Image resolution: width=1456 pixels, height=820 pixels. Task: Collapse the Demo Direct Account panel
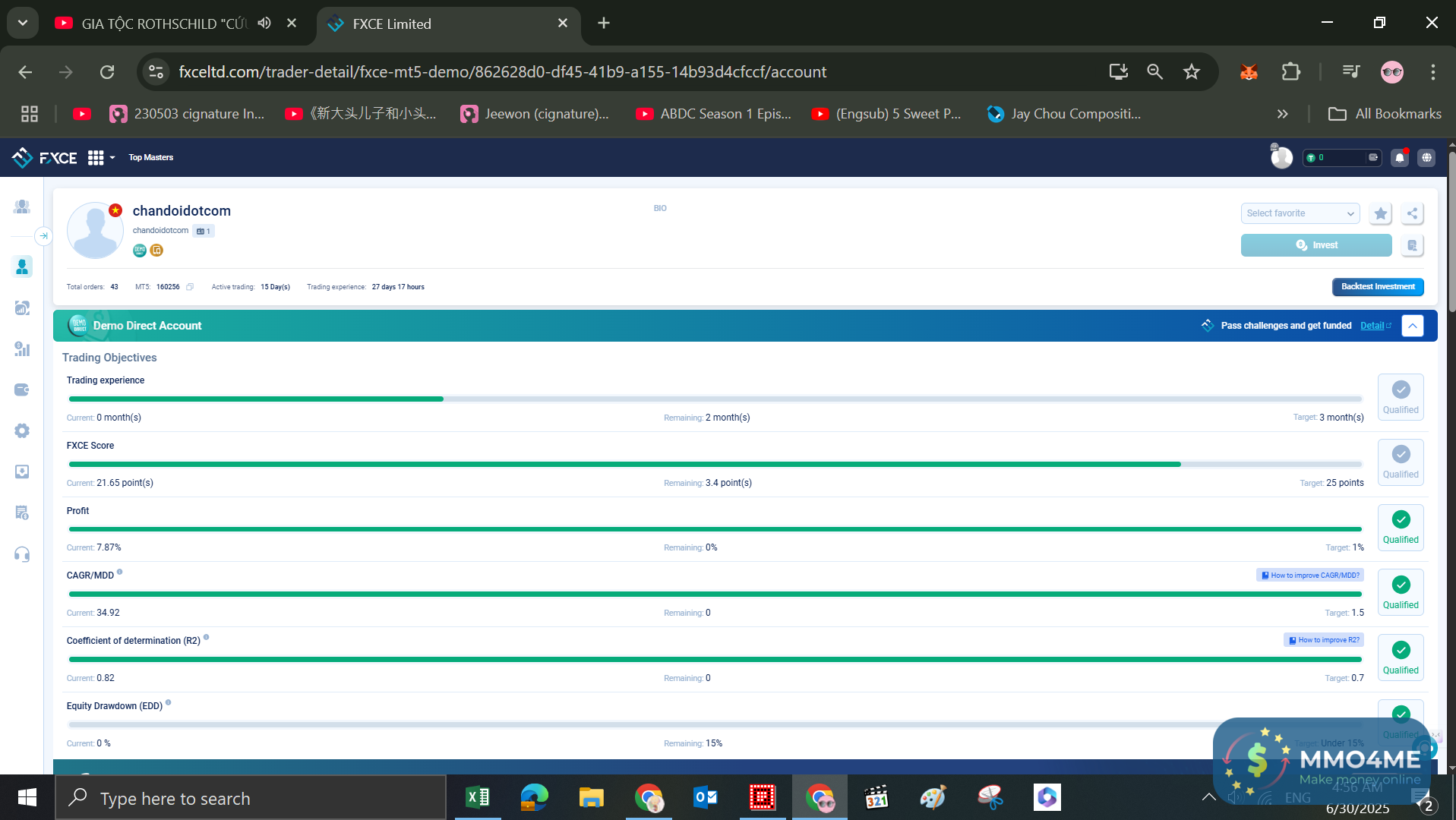(x=1412, y=326)
